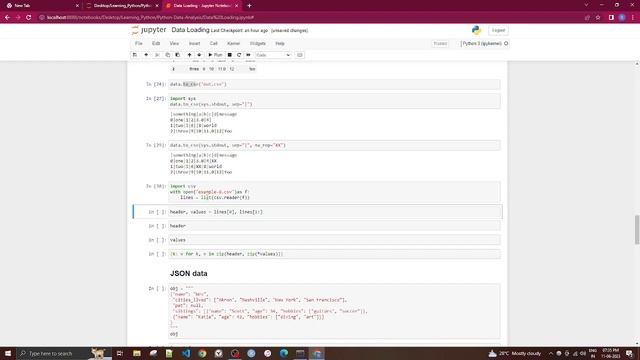Viewport: 640px width, 360px height.
Task: Click the localhost address bar
Action: pos(310,18)
